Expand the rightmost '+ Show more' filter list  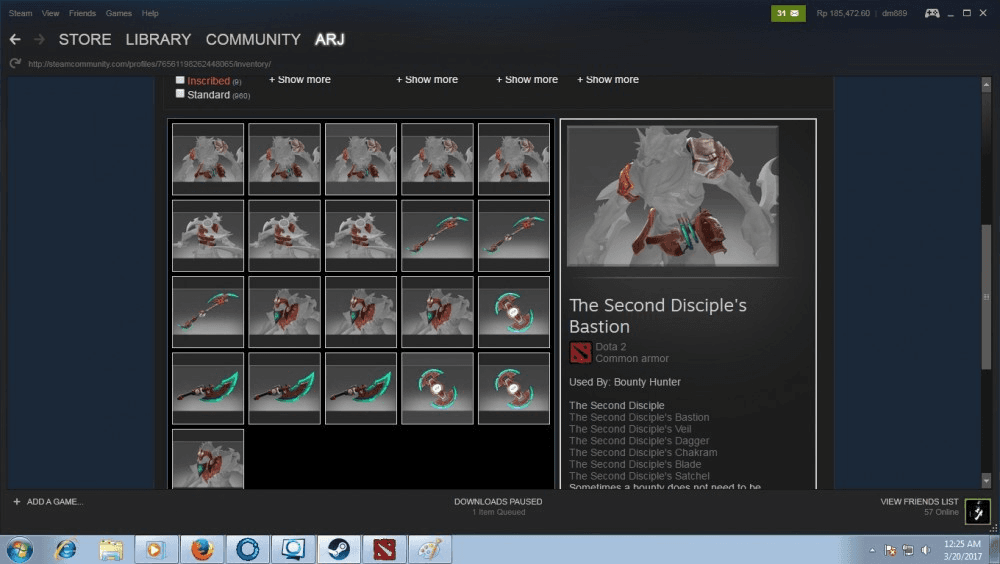pyautogui.click(x=608, y=80)
